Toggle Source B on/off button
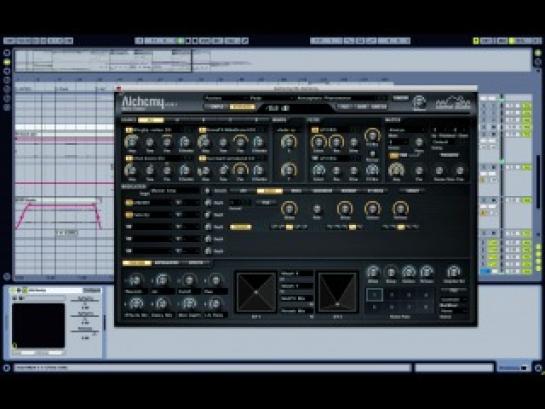This screenshot has width=545, height=409. 203,130
